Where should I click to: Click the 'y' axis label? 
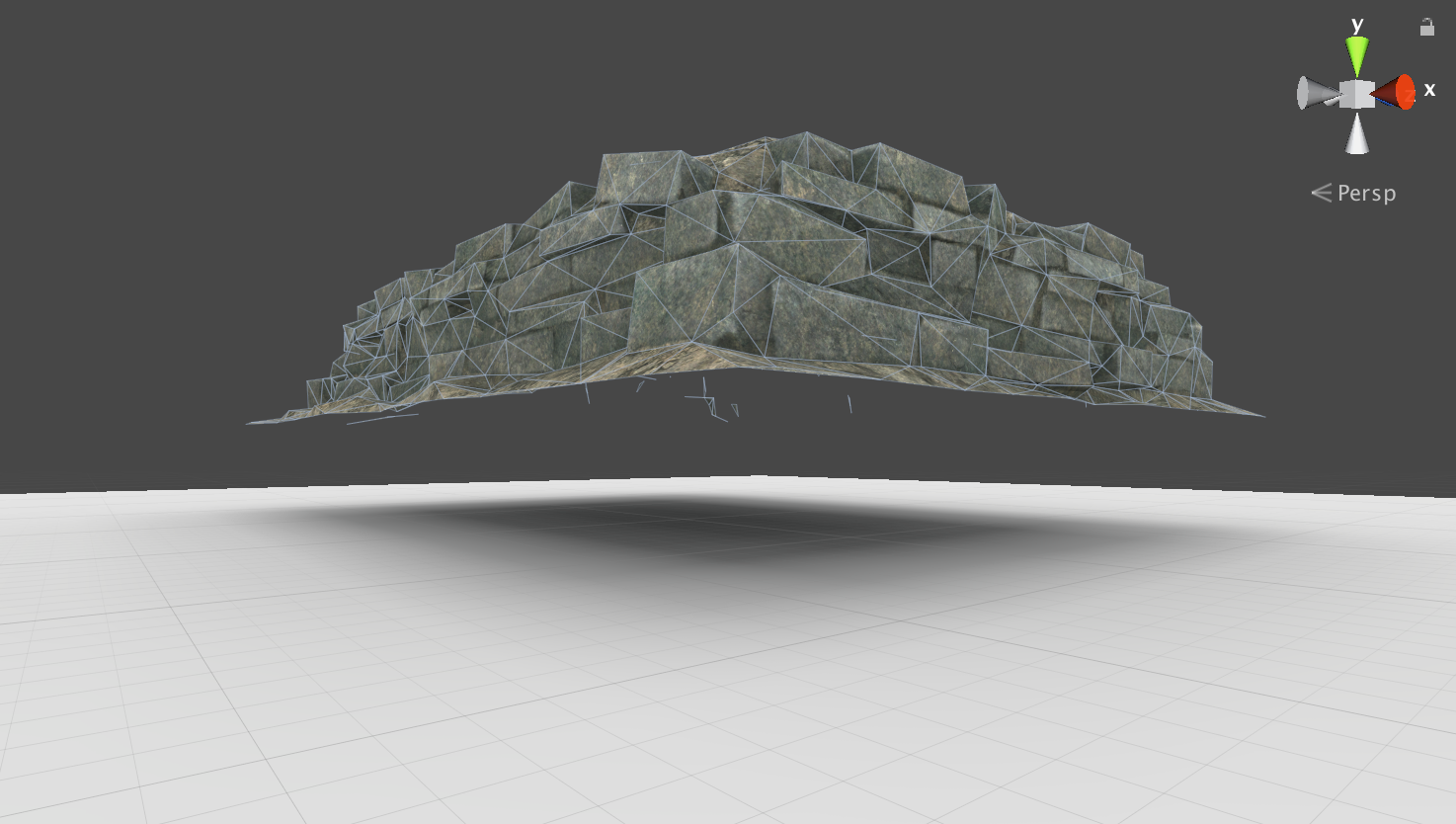(x=1357, y=25)
